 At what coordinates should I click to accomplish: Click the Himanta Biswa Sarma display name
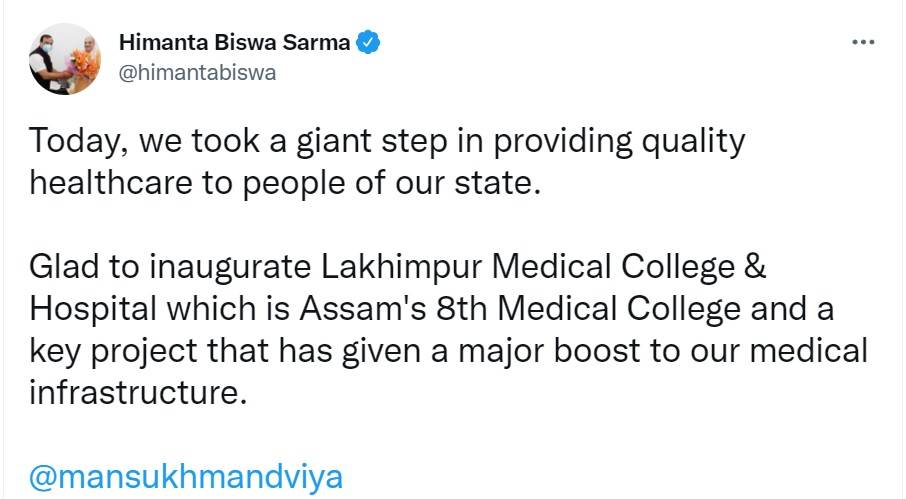point(235,43)
